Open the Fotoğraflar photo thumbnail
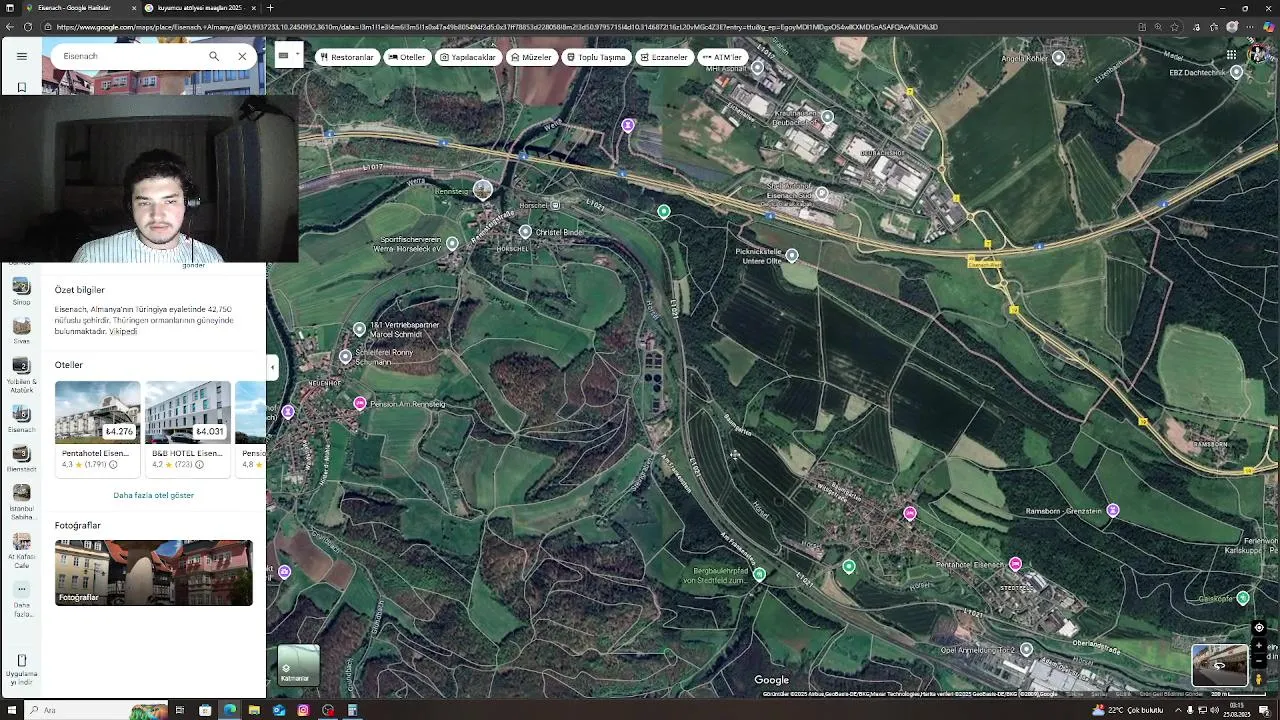 pyautogui.click(x=153, y=572)
